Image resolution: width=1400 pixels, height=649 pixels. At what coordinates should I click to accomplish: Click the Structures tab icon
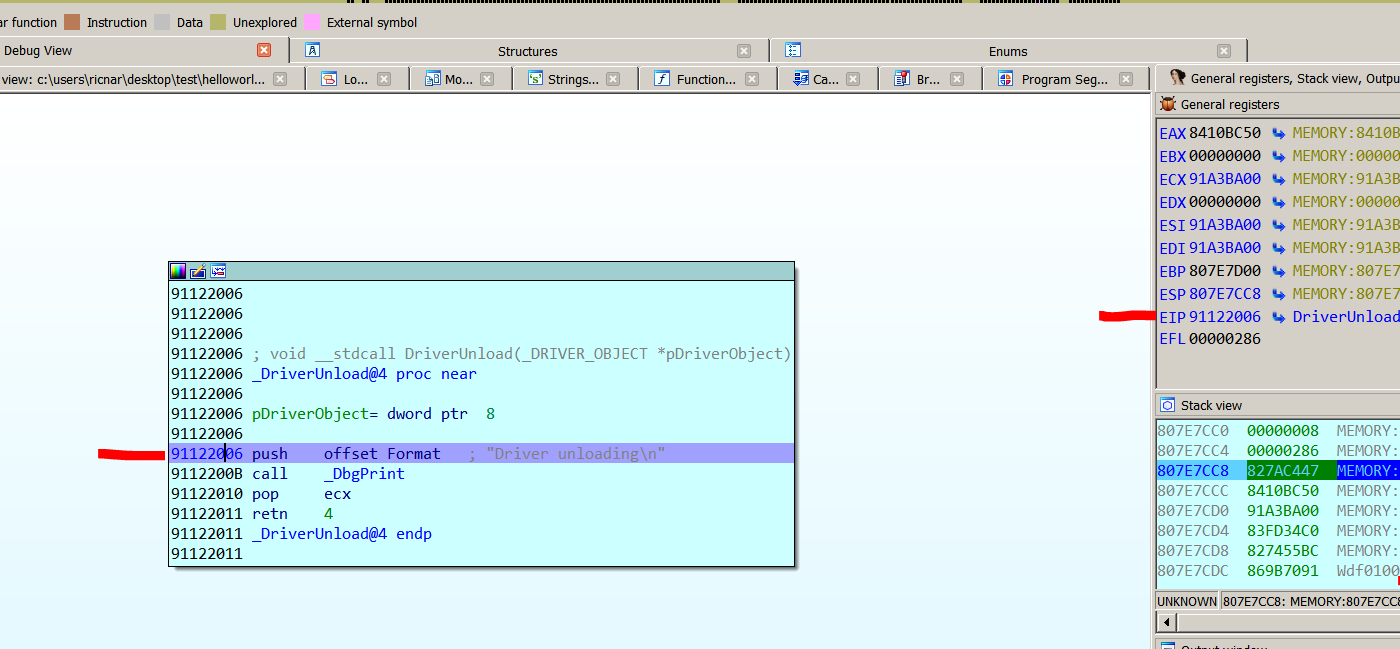click(x=313, y=50)
